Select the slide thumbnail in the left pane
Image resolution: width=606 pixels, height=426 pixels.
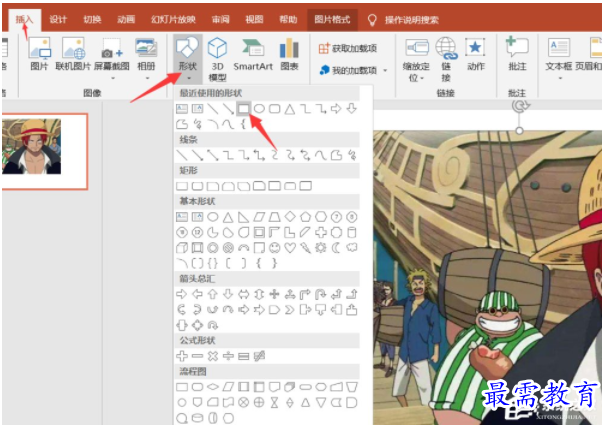[x=44, y=151]
